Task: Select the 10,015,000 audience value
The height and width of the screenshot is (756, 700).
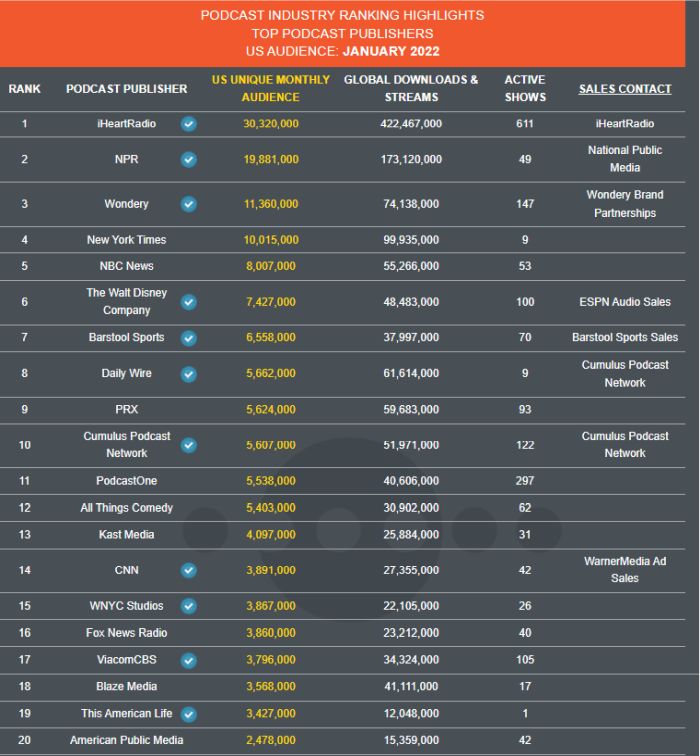Action: coord(270,240)
